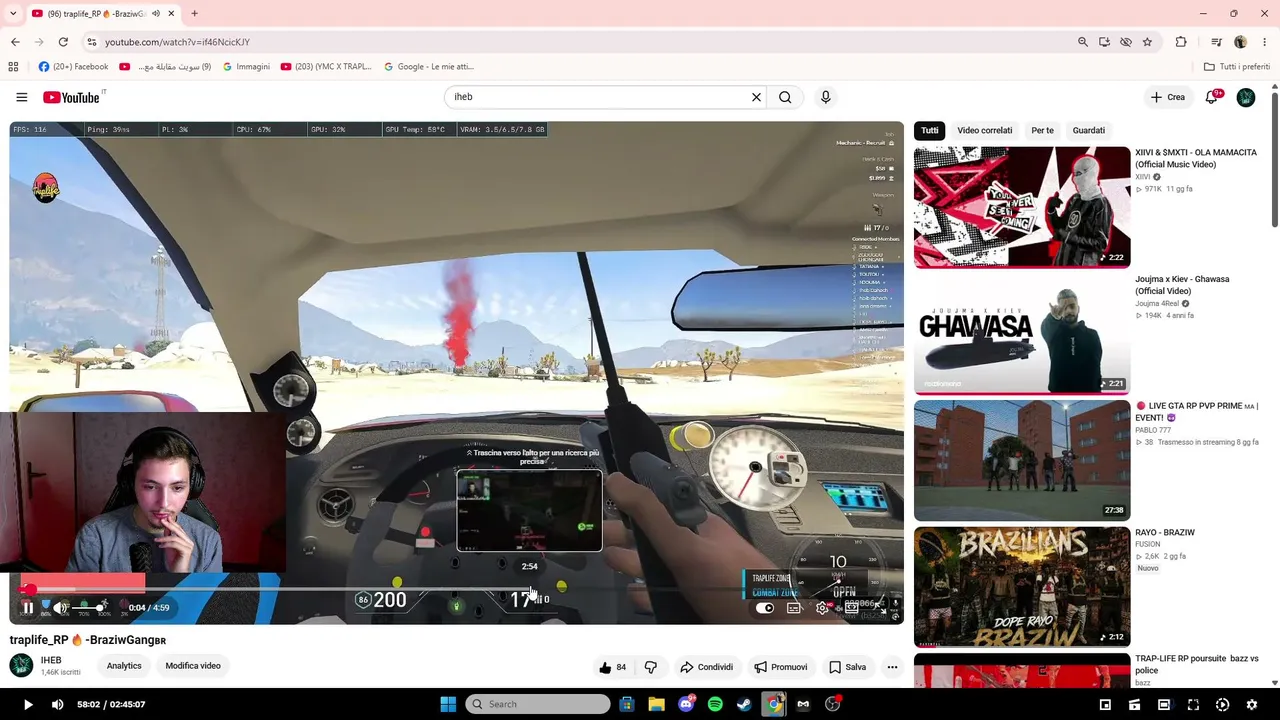This screenshot has width=1280, height=720.
Task: Toggle subtitles in the video player
Action: coord(794,608)
